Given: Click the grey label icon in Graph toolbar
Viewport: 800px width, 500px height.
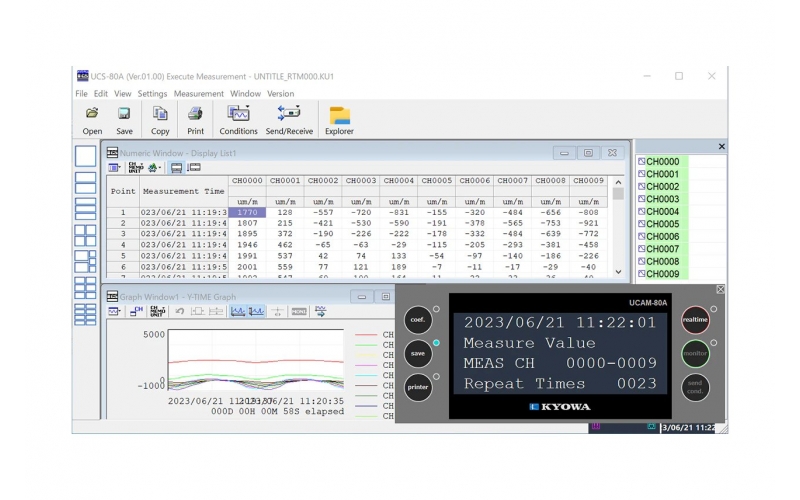Looking at the screenshot, I should (x=299, y=311).
